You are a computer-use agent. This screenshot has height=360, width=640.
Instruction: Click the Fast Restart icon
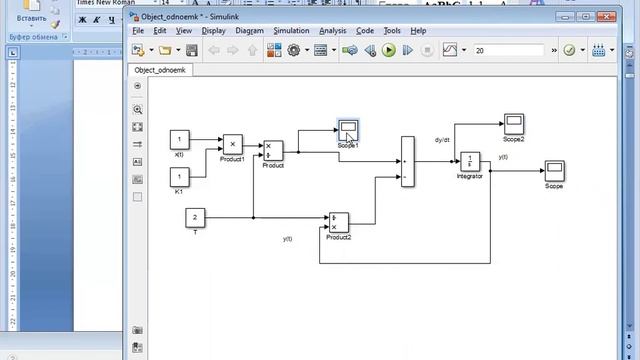[350, 50]
